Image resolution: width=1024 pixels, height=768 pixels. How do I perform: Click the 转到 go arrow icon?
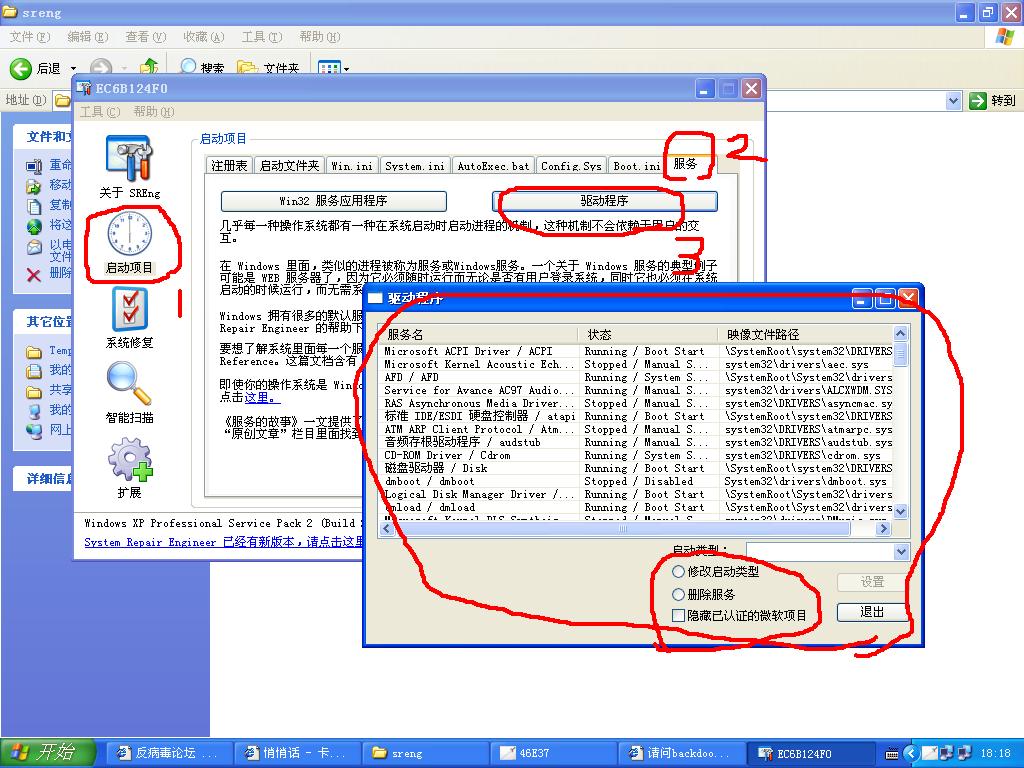(978, 101)
